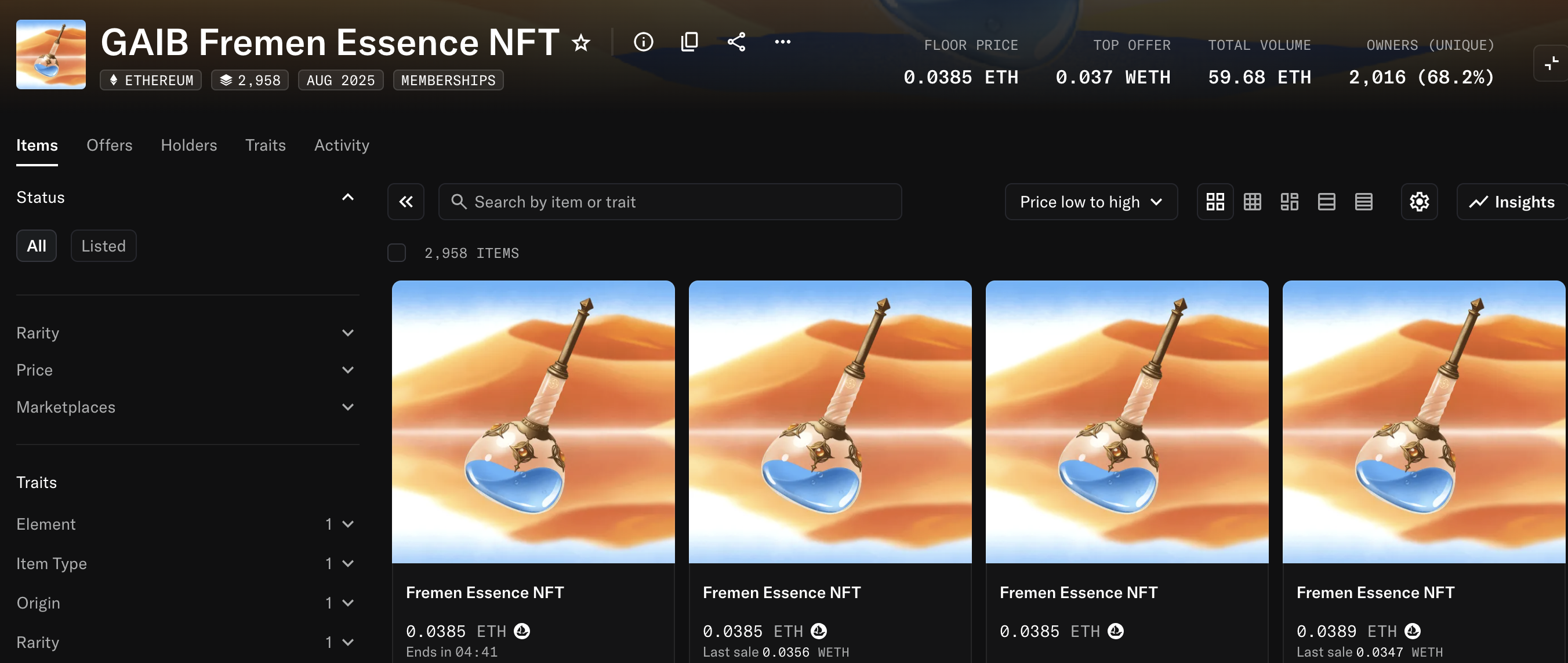Click the collapse banner icon at right edge

(1552, 63)
